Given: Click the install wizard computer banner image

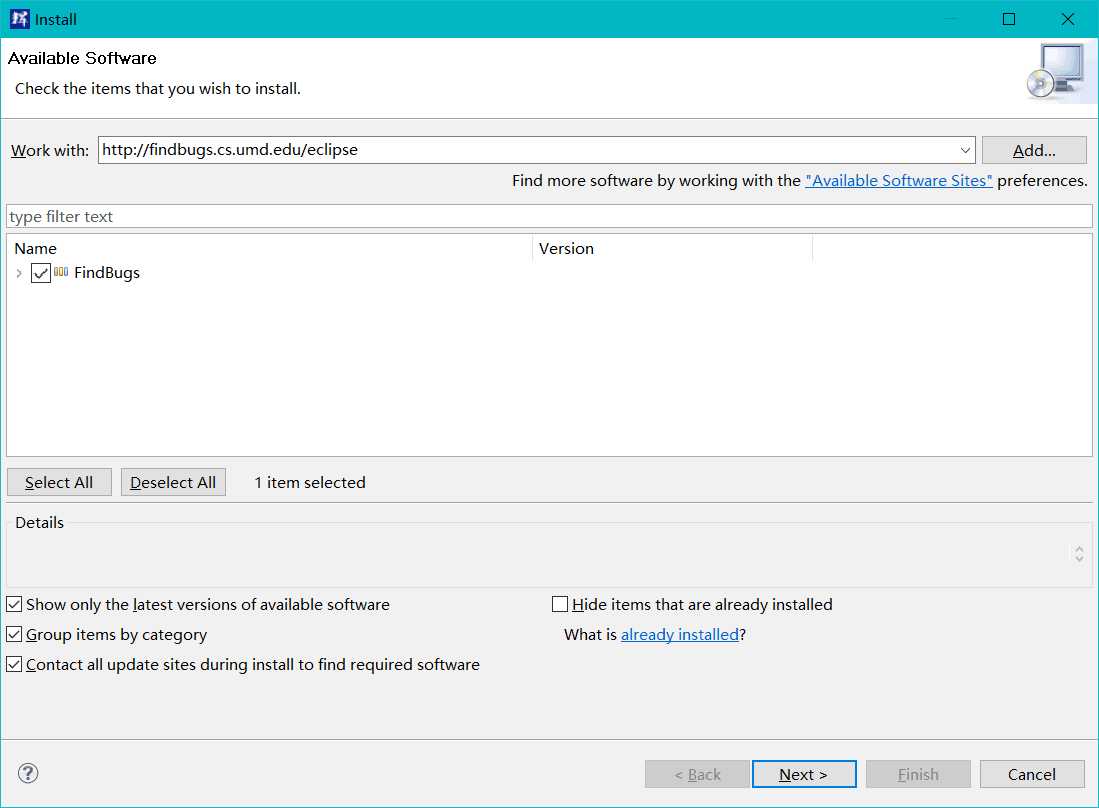Looking at the screenshot, I should (x=1058, y=72).
